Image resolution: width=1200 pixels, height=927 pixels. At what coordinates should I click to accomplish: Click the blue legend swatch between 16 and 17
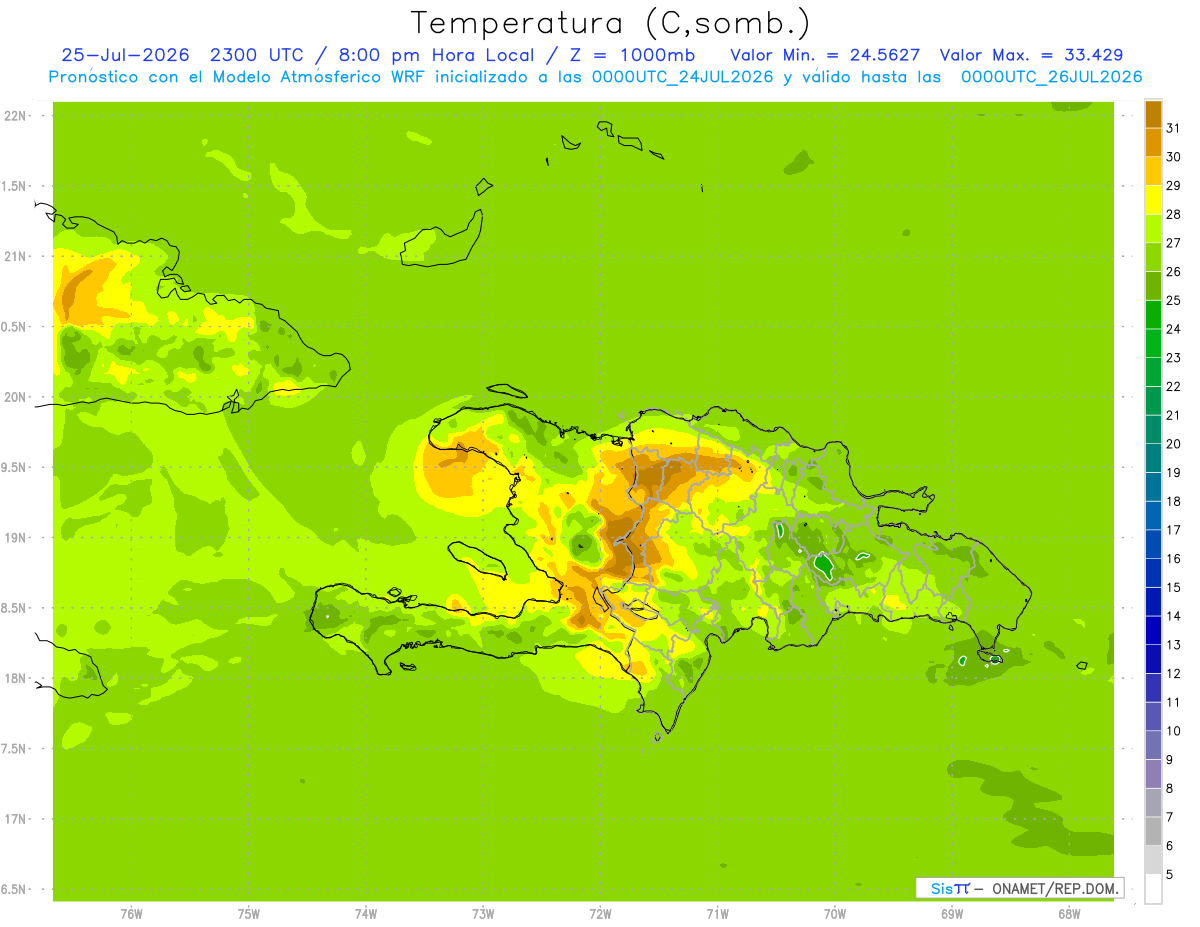(x=1153, y=545)
